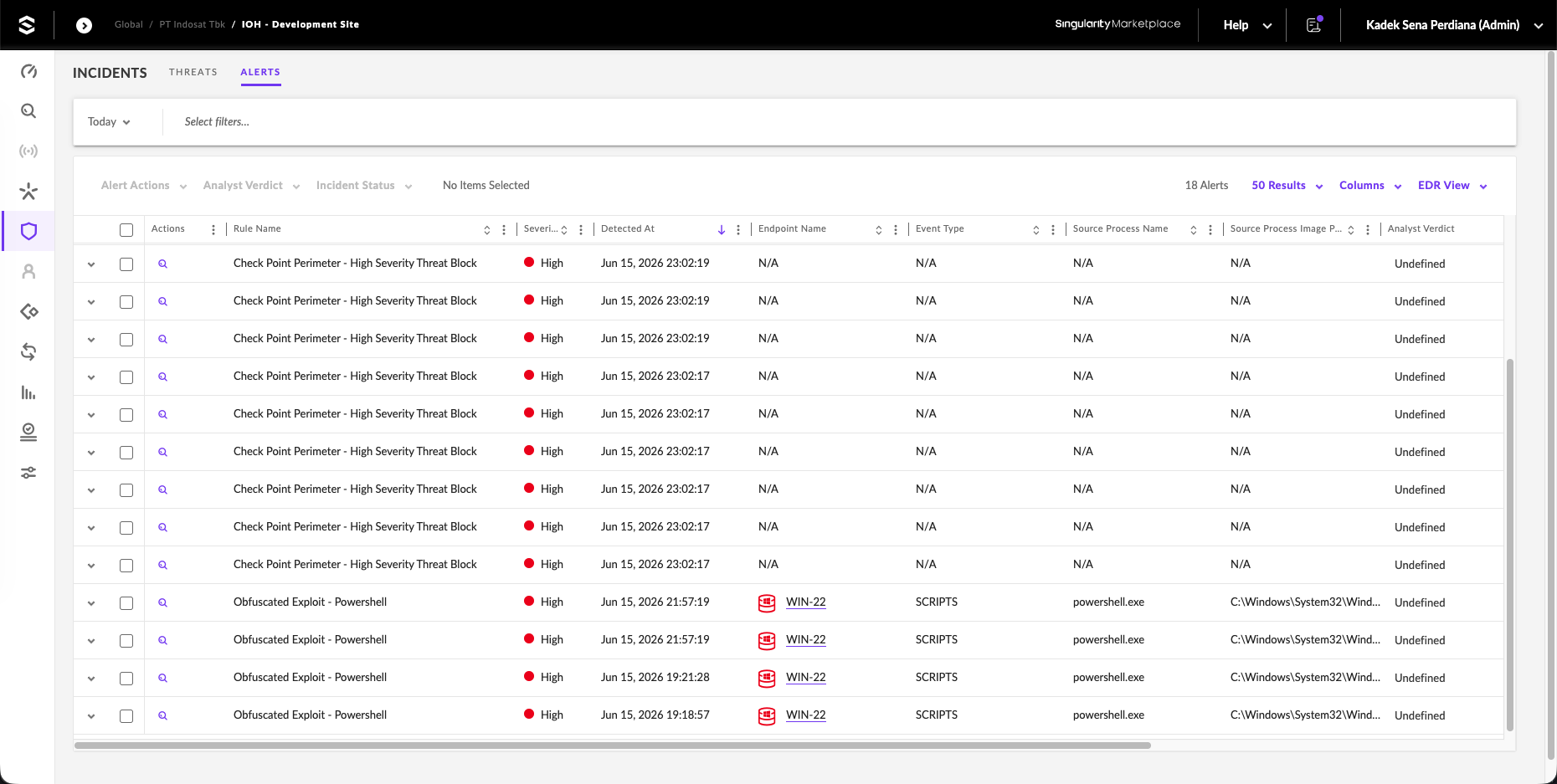Open the EDR View dropdown
1557x784 pixels.
tap(1452, 186)
